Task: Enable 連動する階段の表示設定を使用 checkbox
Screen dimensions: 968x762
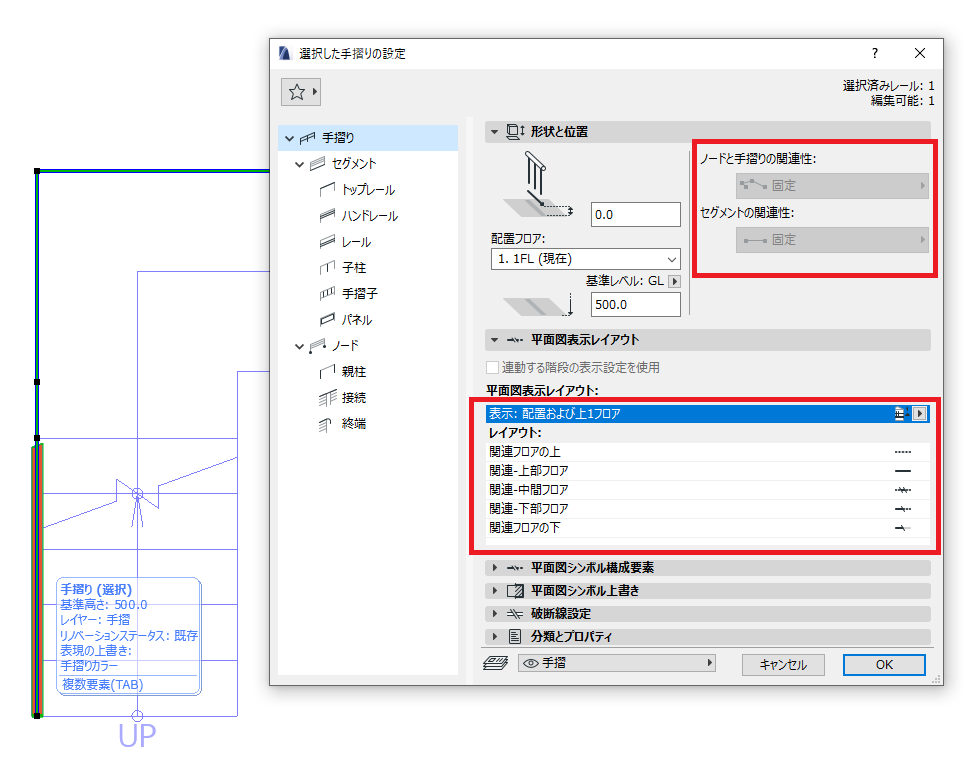Action: click(x=493, y=367)
